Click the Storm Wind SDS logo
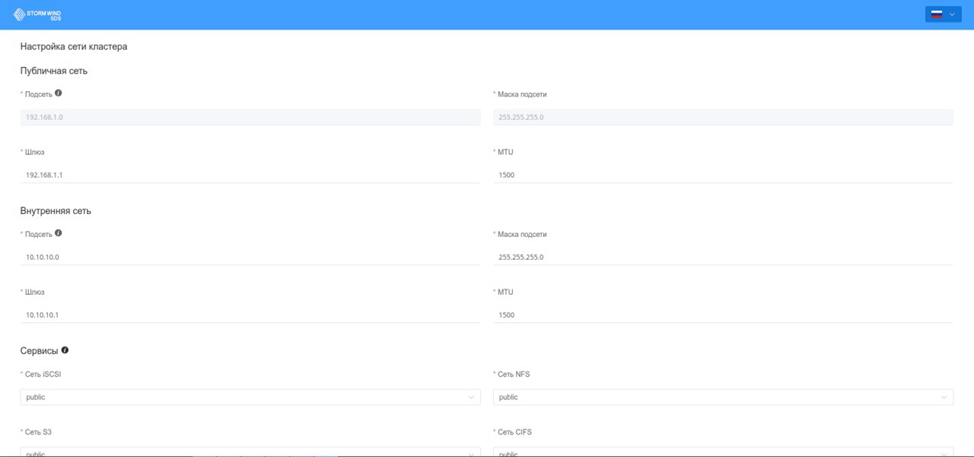 tap(37, 14)
